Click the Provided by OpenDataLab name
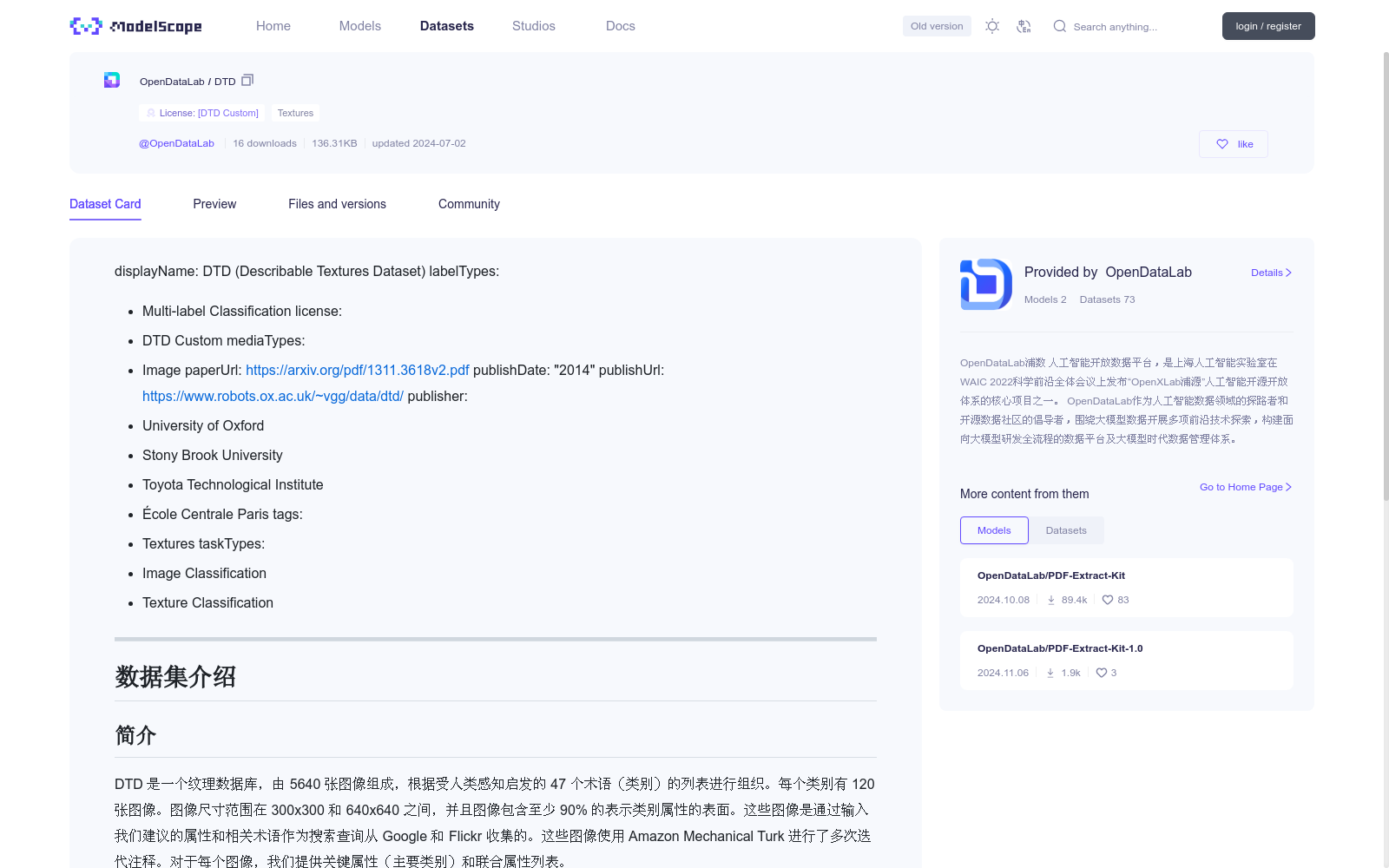This screenshot has width=1389, height=868. click(x=1108, y=272)
